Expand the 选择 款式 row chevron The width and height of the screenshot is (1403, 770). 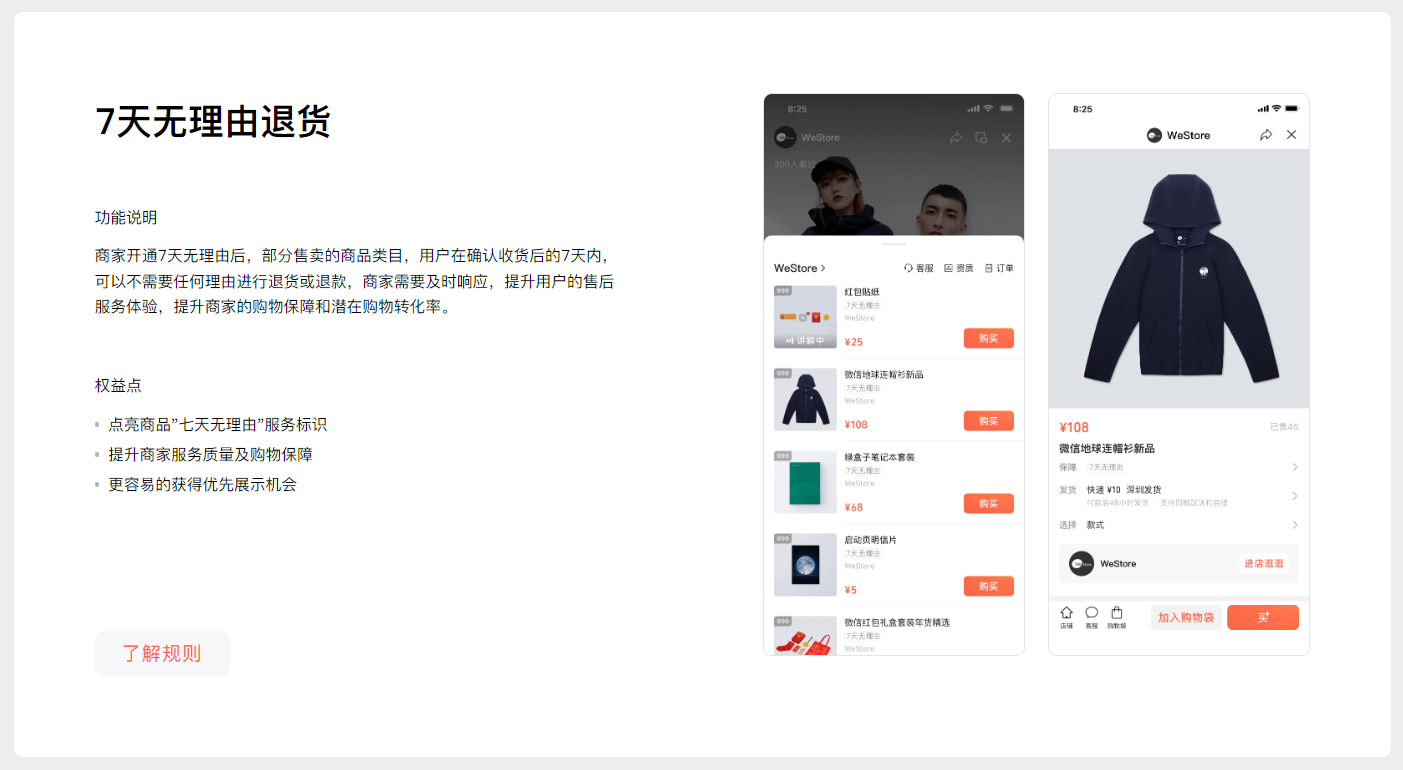coord(1295,525)
